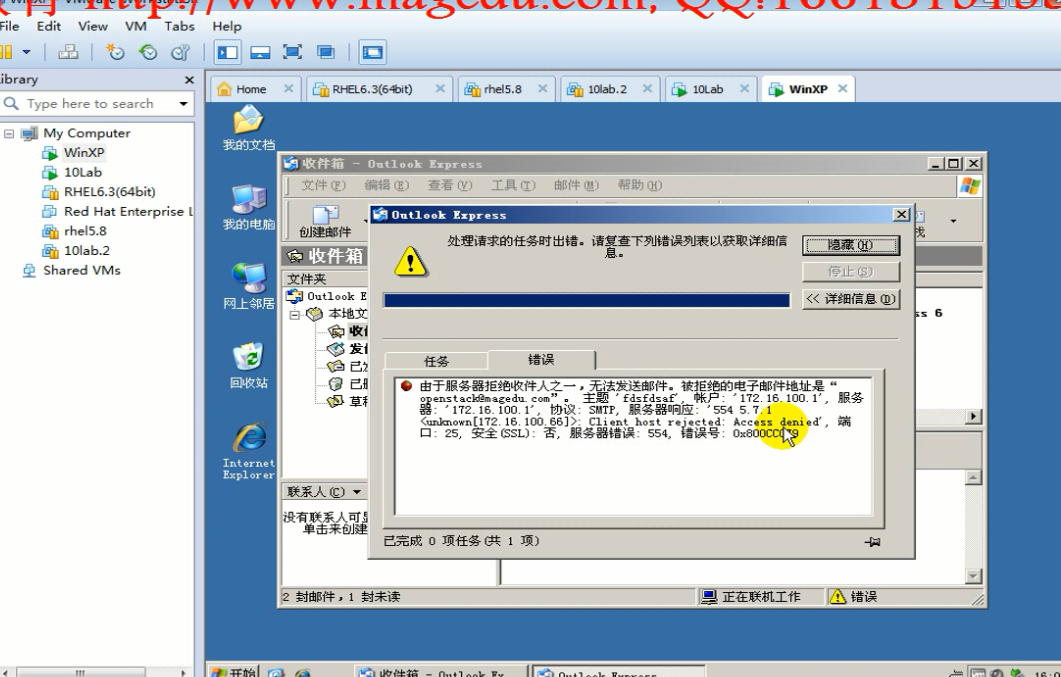Click the 正在联机工作 status bar icon

click(x=709, y=597)
